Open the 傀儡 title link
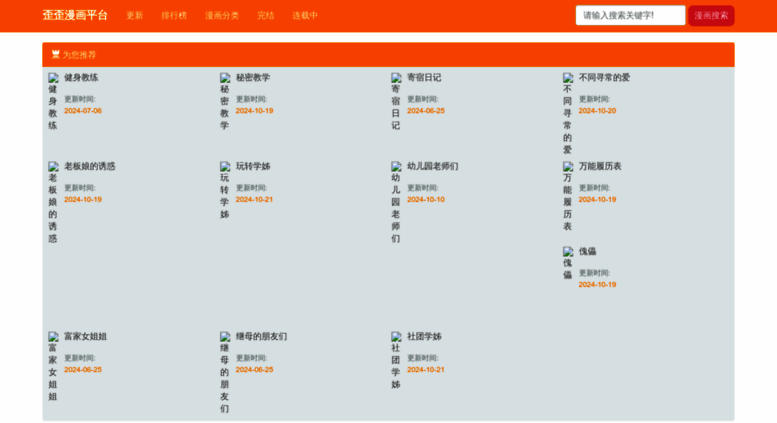 coord(587,251)
